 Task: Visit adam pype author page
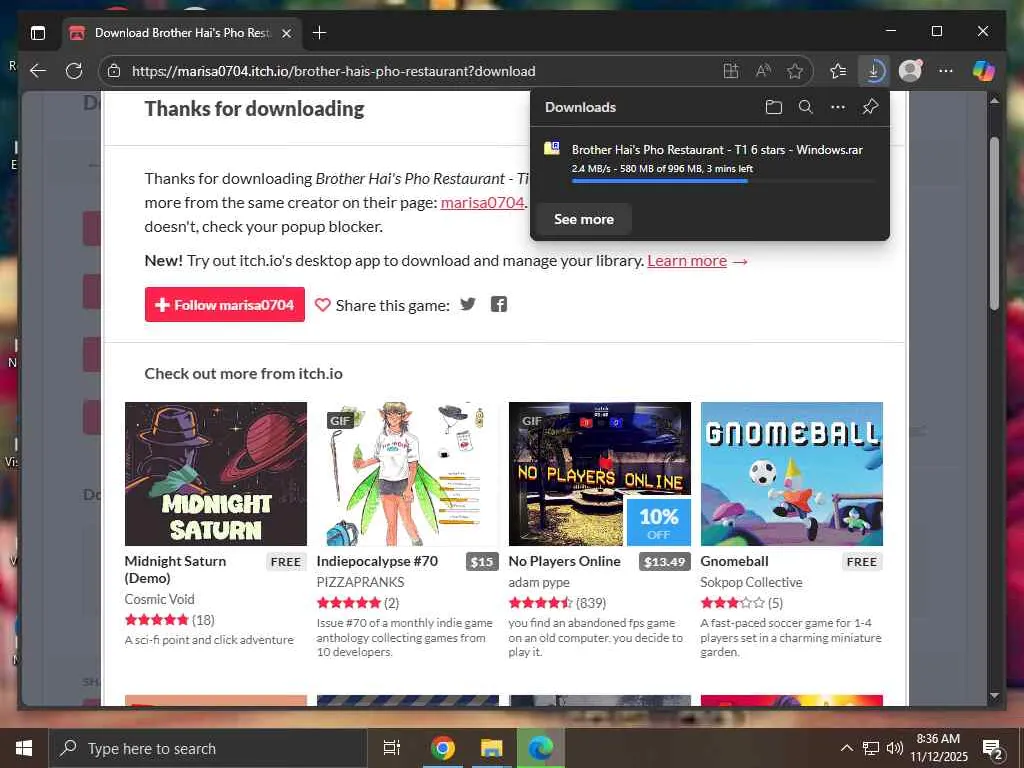(x=539, y=582)
